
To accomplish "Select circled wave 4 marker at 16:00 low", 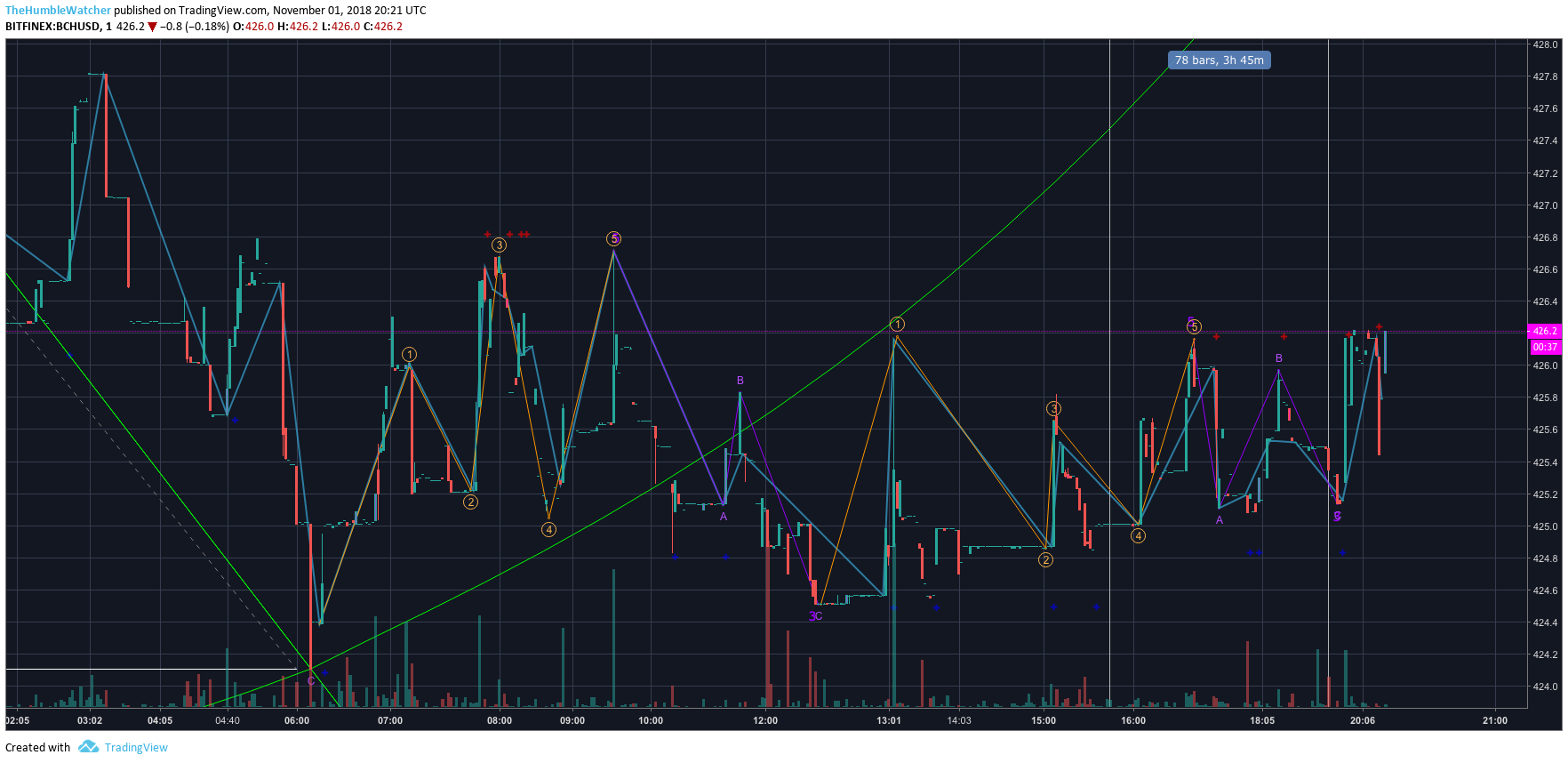I will pos(1138,535).
